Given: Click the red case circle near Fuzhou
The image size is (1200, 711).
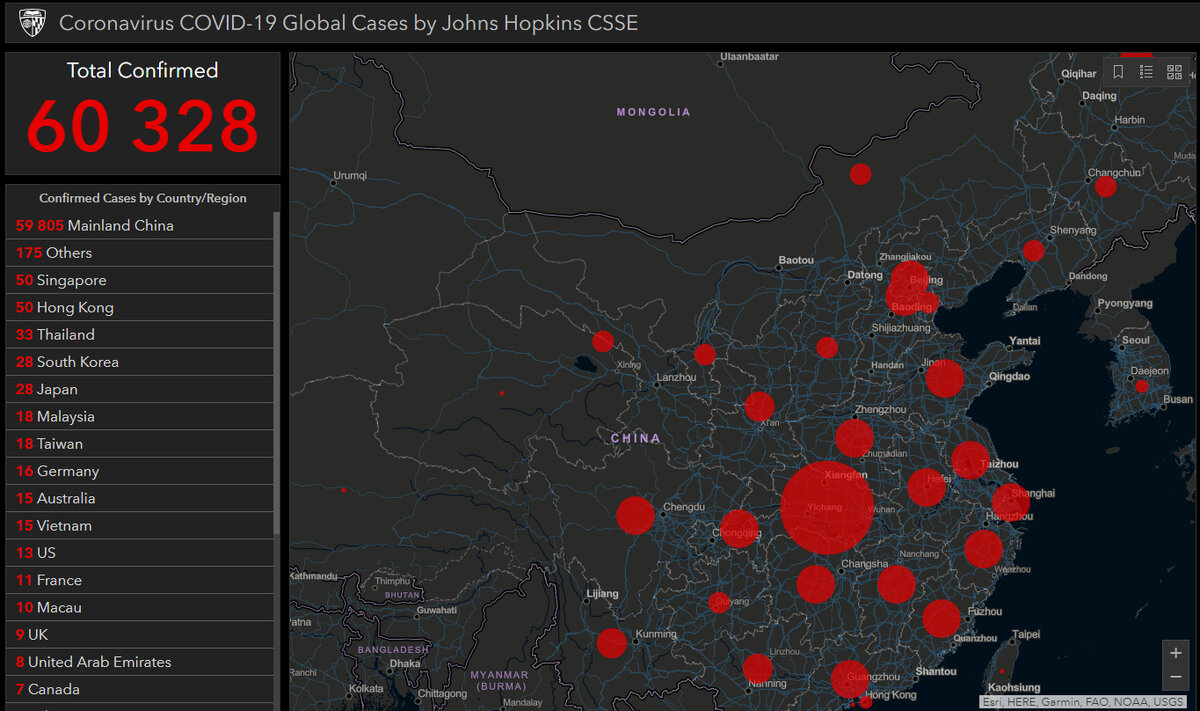Looking at the screenshot, I should 941,619.
